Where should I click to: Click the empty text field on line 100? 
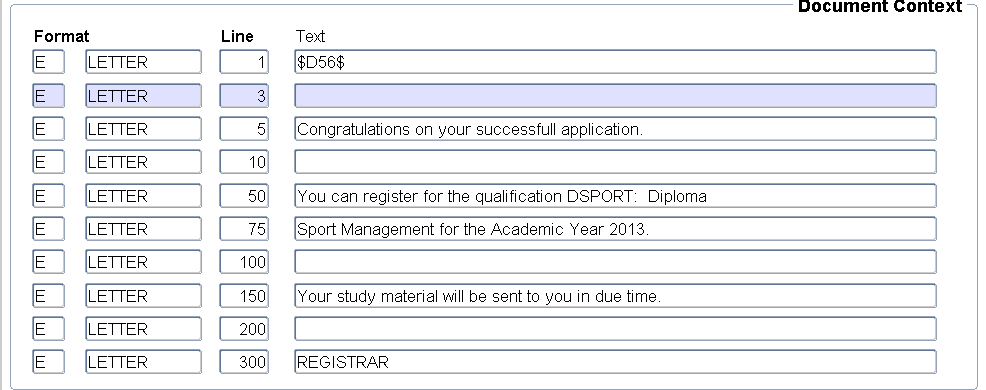click(x=615, y=262)
